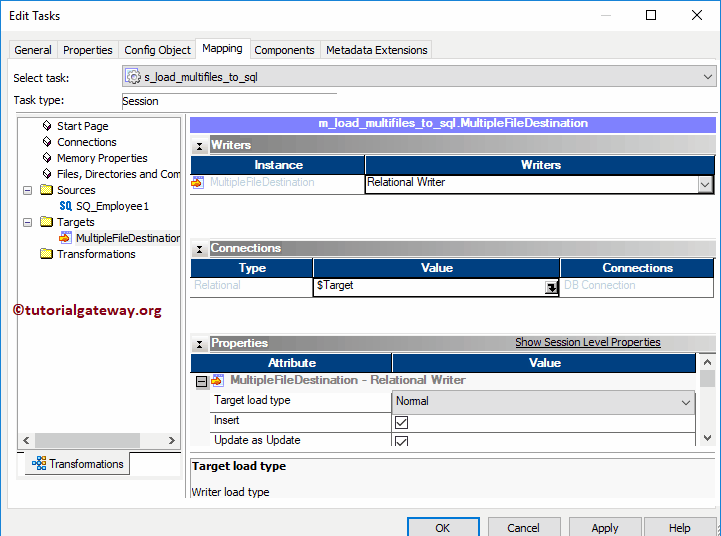Click Show Session Level Properties link
Screen dimensions: 721x536
(587, 342)
